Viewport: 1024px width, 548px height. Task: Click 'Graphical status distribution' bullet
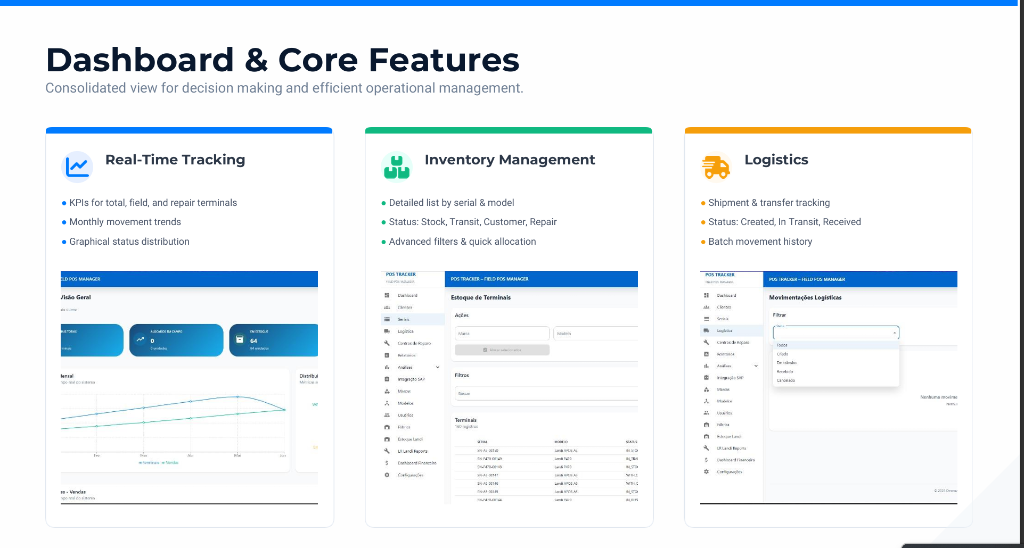click(129, 242)
